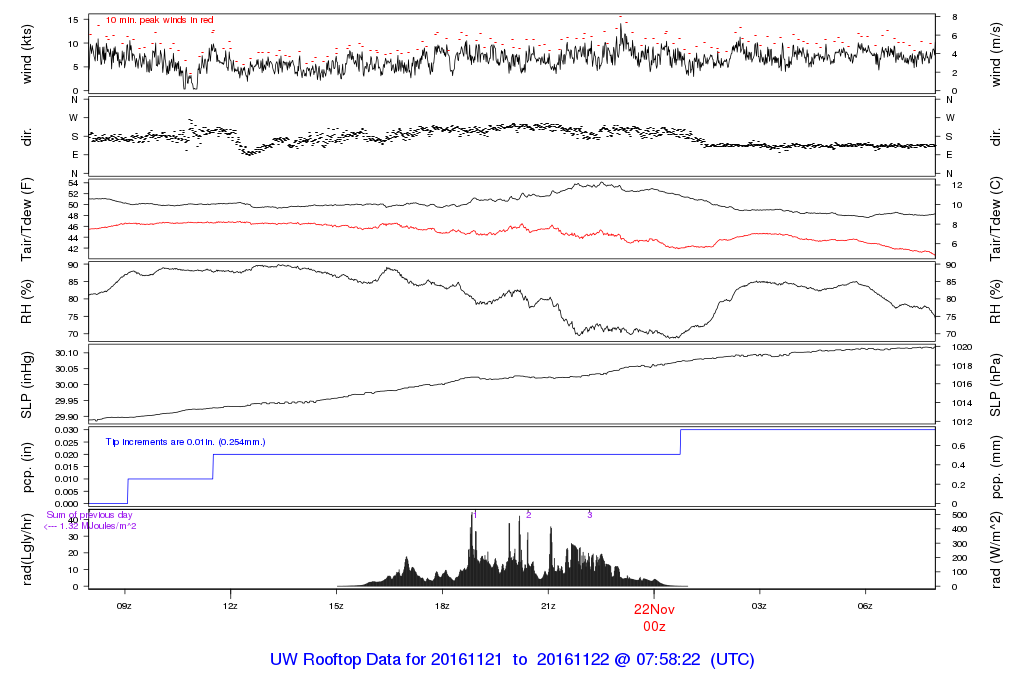
Task: Click the left 'RH (%)' axis title
Action: (x=26, y=302)
